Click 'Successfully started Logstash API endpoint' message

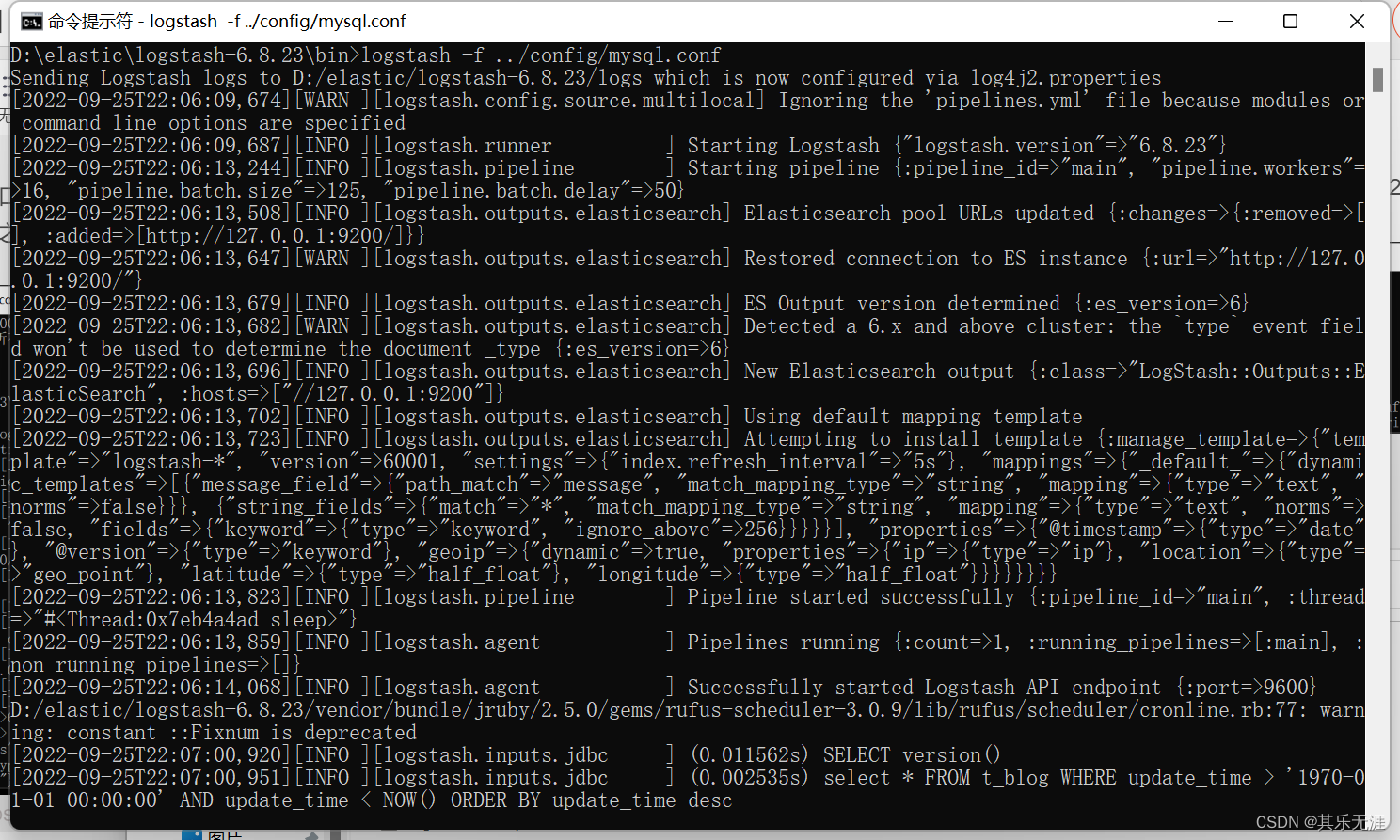click(x=924, y=688)
